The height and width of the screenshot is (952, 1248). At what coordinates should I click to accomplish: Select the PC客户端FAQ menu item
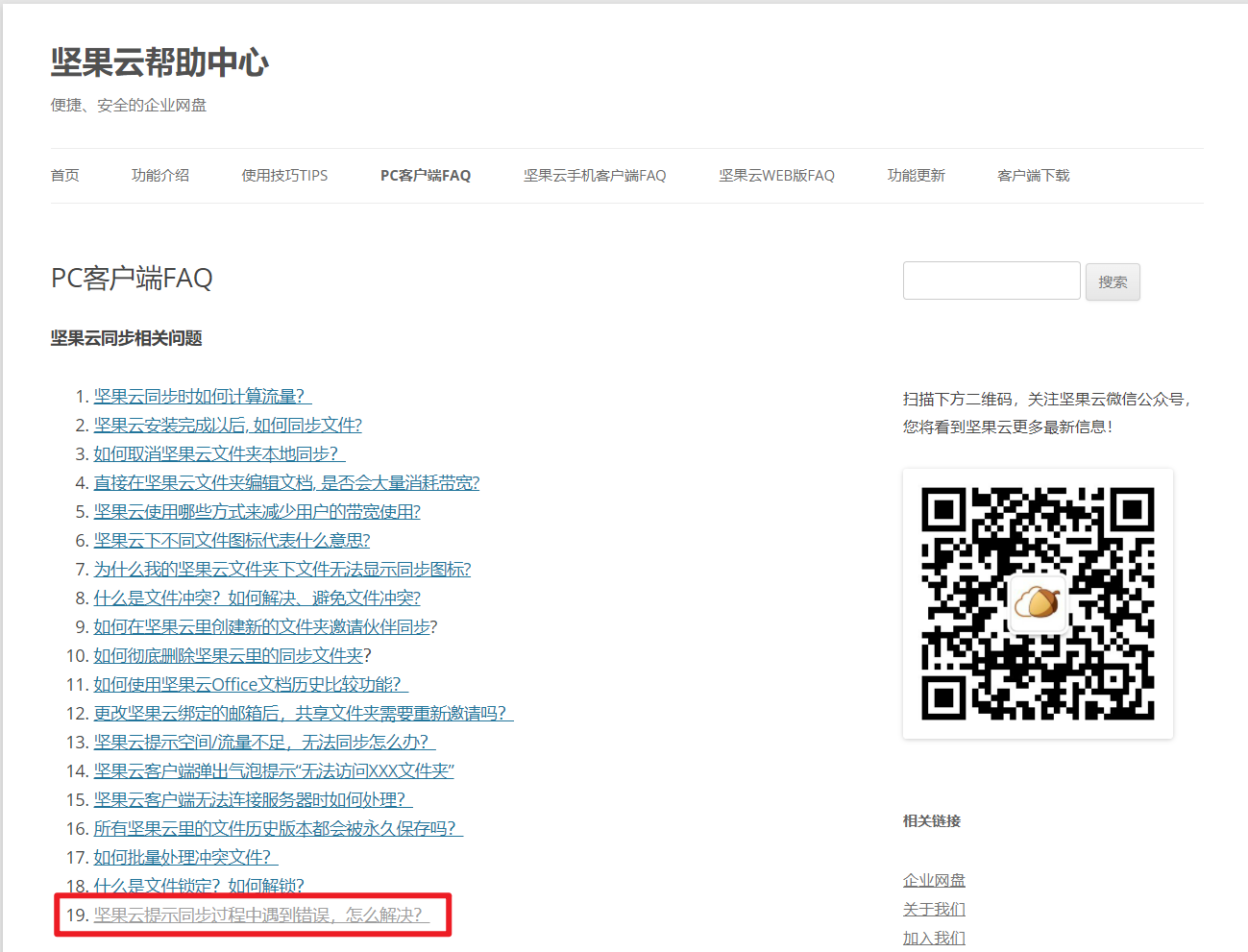click(426, 176)
